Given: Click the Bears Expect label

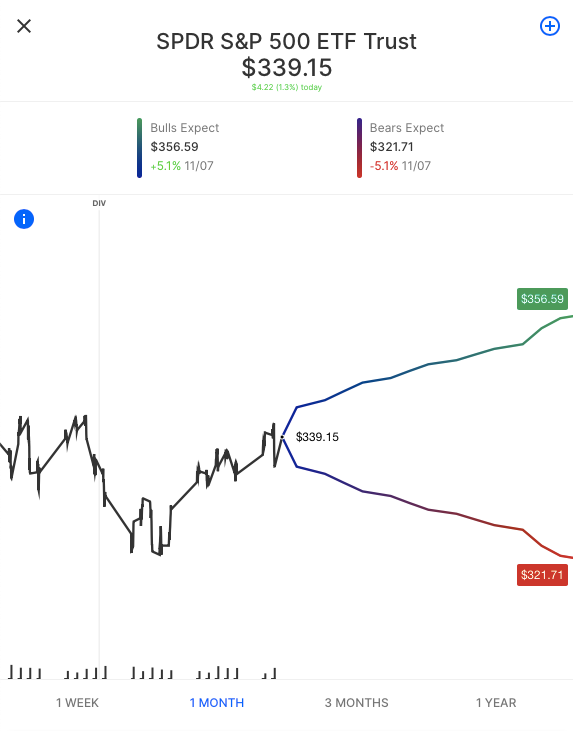Looking at the screenshot, I should [407, 128].
